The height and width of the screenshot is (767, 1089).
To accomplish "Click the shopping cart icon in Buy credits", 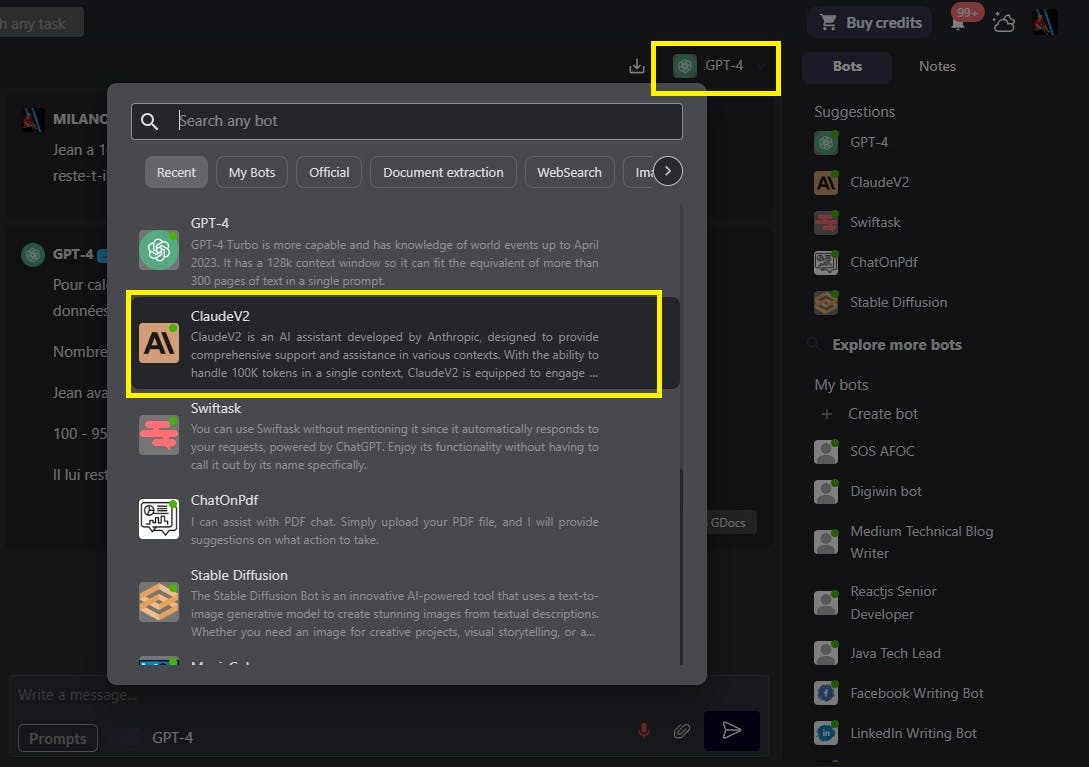I will [828, 22].
